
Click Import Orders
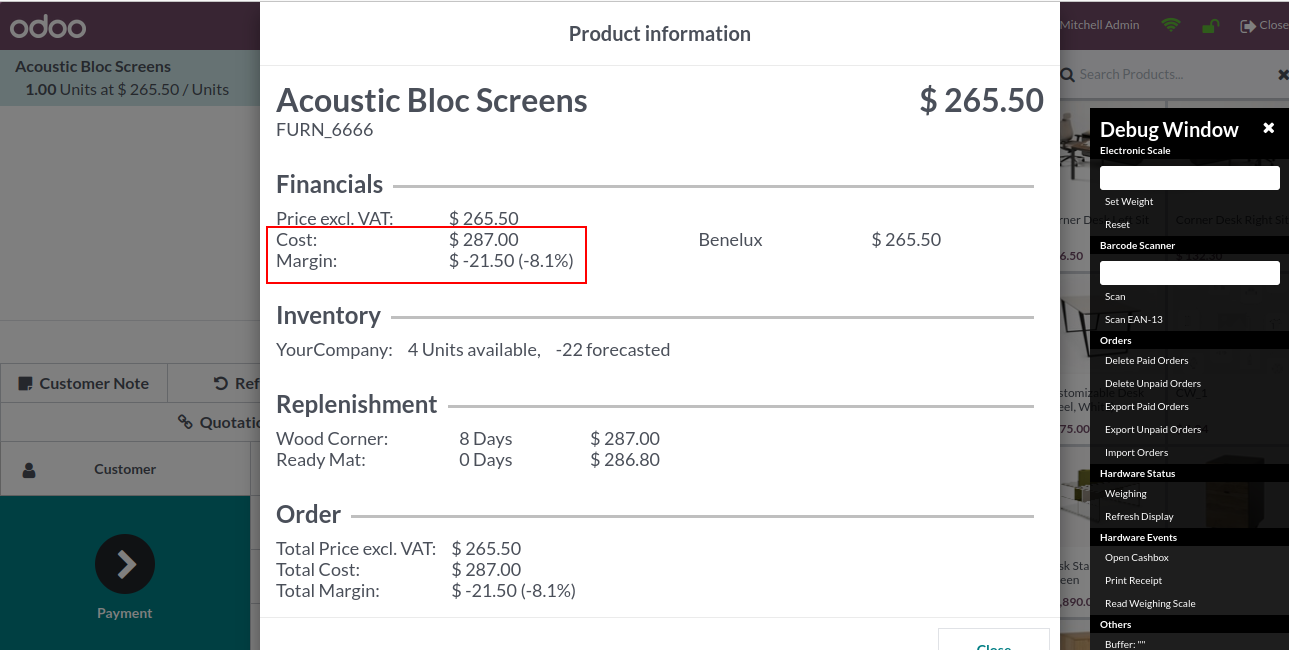coord(1136,452)
